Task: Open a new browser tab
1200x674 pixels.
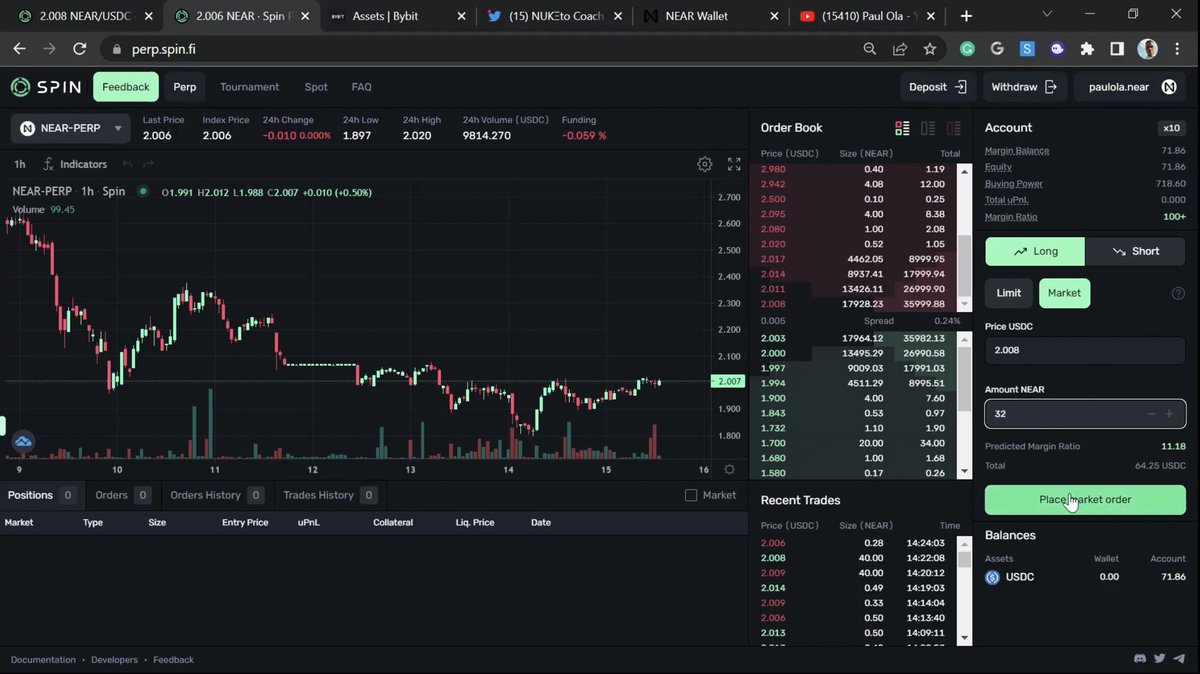Action: (x=966, y=16)
